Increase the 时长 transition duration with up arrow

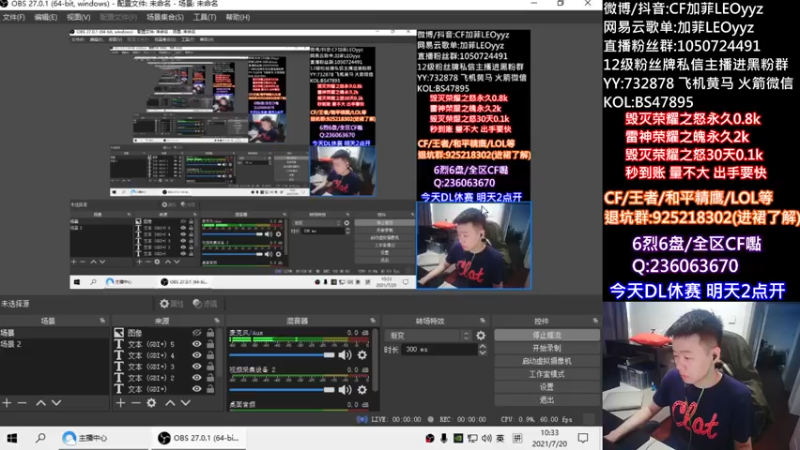(x=482, y=346)
